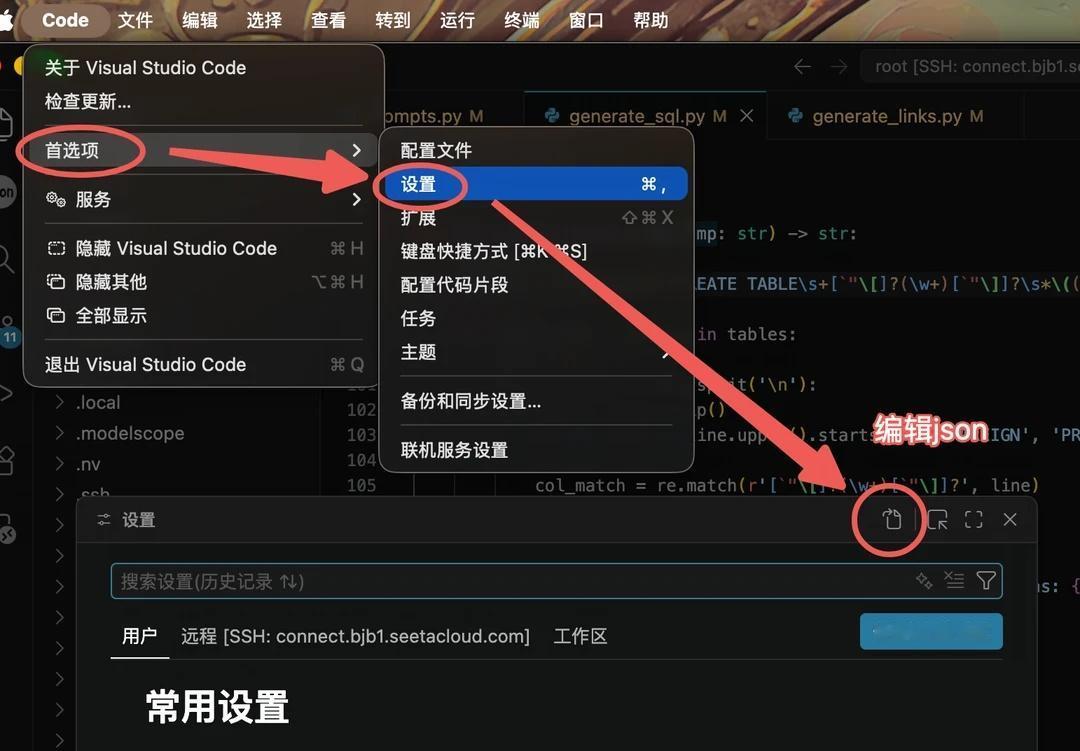
Task: Select 检查更新... menu entry
Action: point(87,102)
